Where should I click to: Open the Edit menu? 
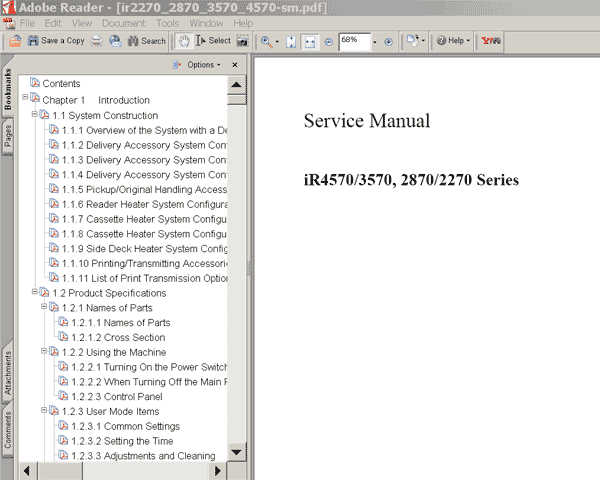coord(53,23)
